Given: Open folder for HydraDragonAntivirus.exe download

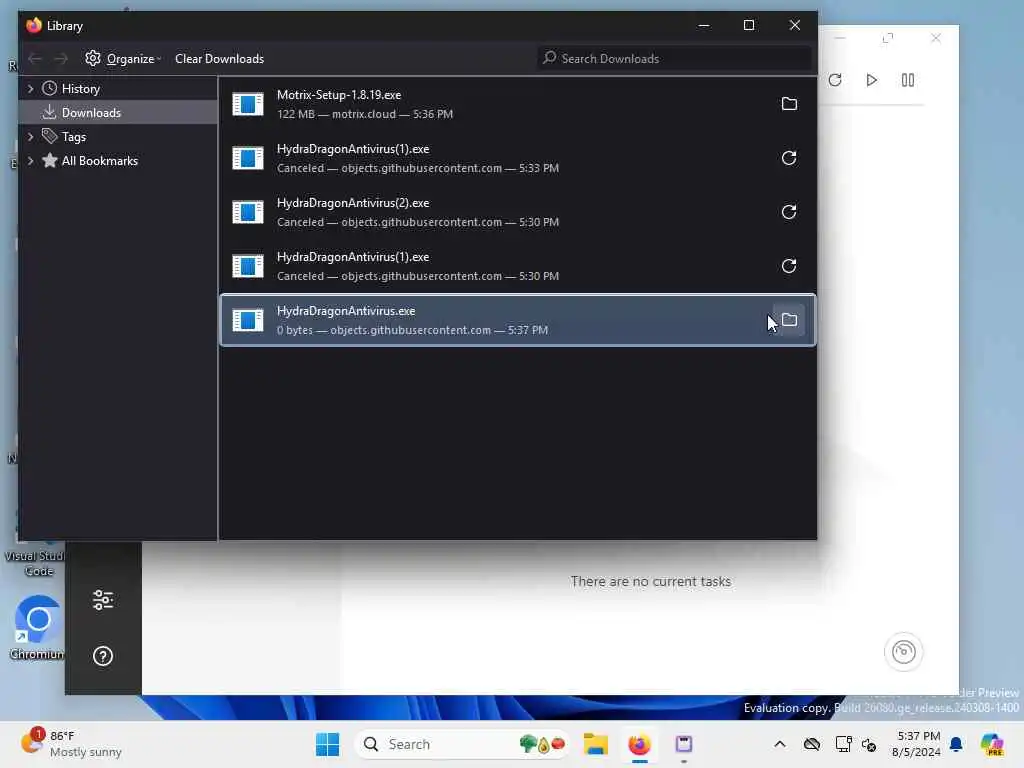Looking at the screenshot, I should coord(789,320).
